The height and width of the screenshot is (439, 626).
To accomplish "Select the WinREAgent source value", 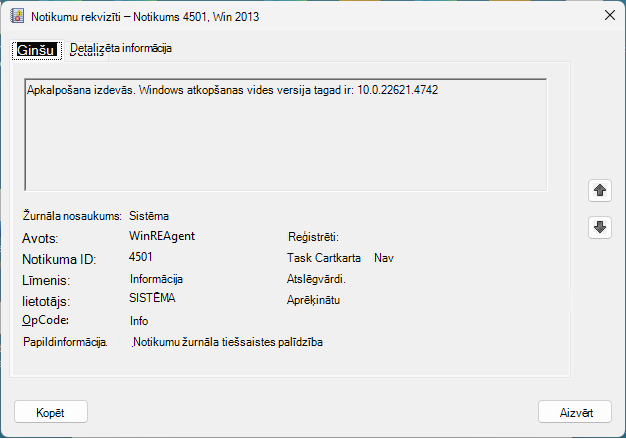I will (x=162, y=236).
